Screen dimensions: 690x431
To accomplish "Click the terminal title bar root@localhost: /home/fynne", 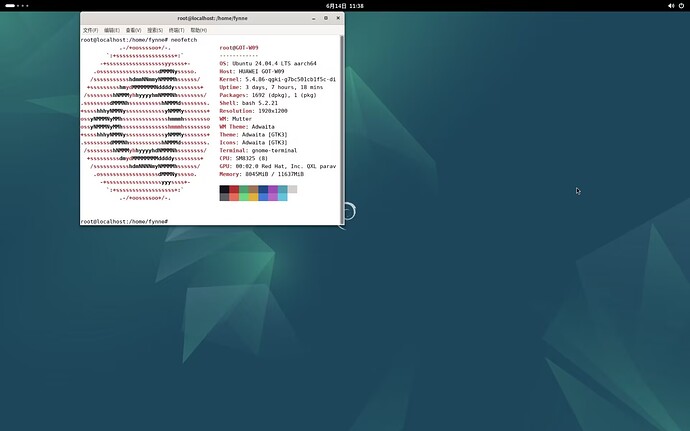I will 212,18.
